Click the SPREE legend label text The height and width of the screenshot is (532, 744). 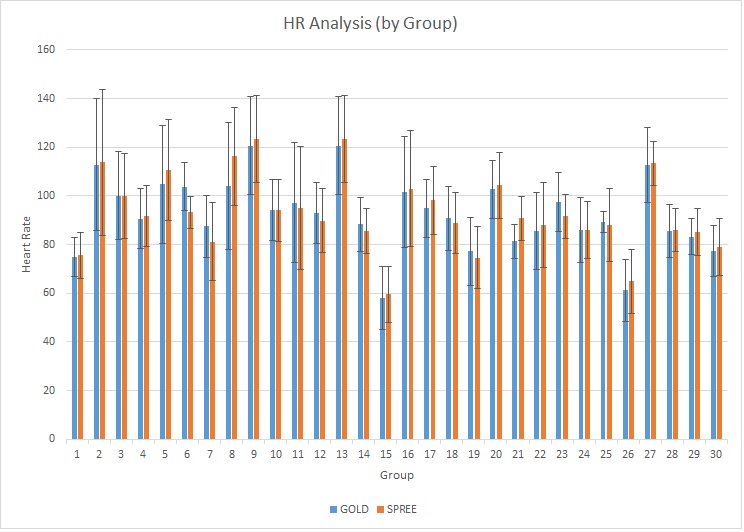401,509
